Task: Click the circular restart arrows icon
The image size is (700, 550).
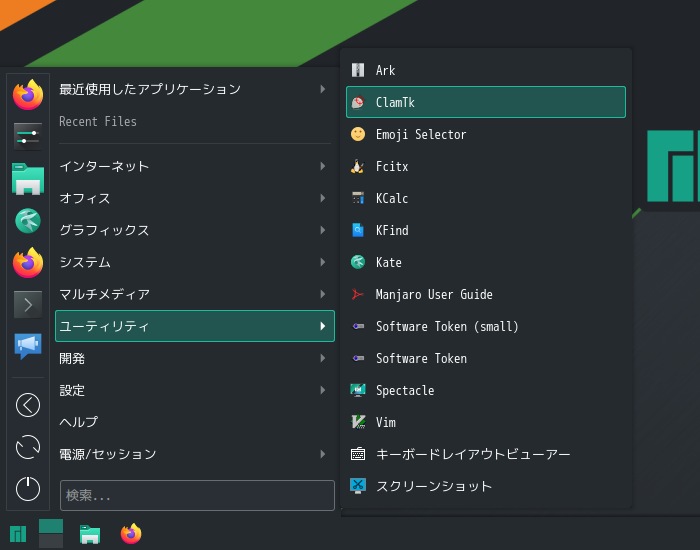Action: (28, 447)
